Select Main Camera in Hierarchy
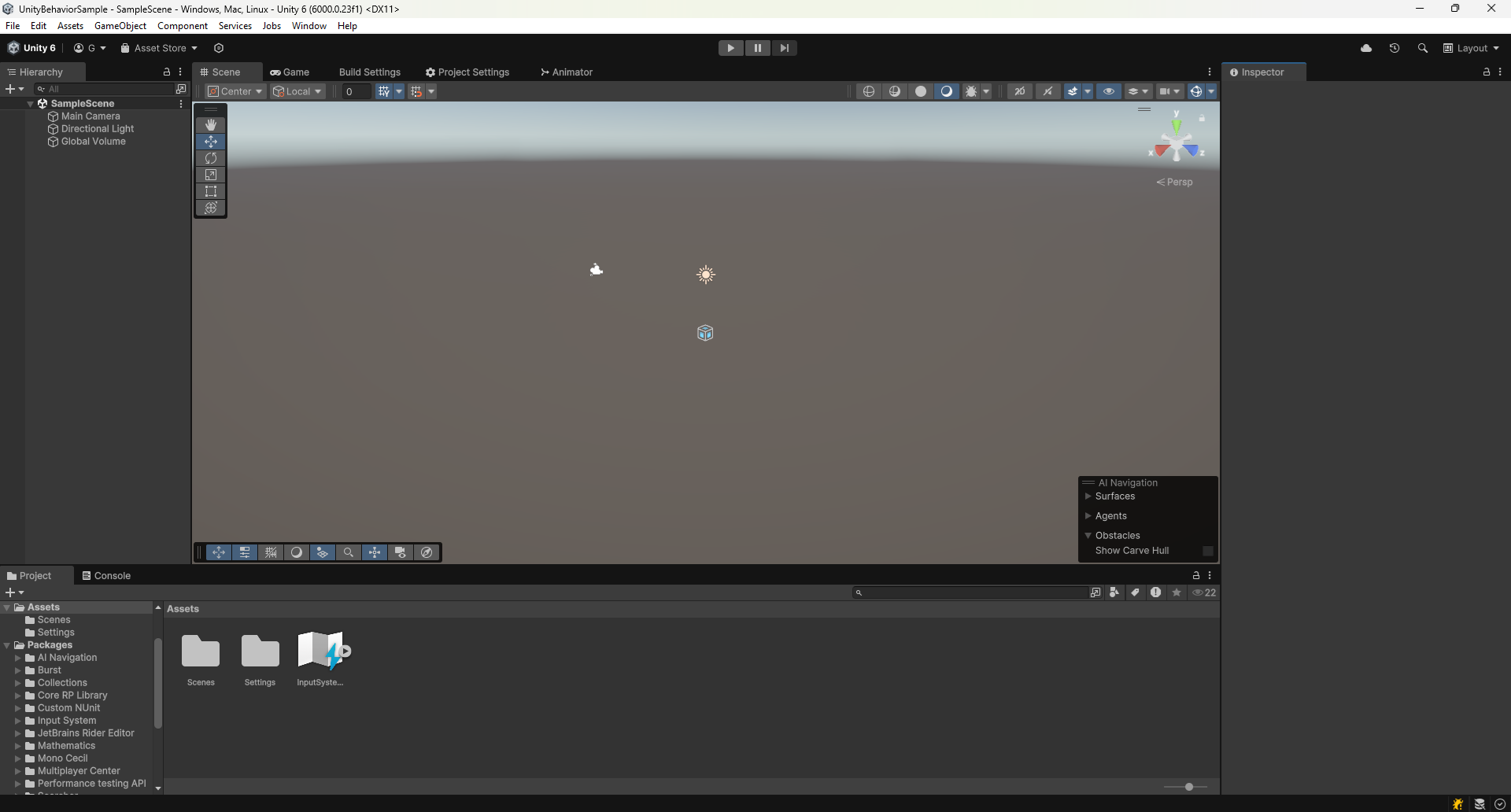The image size is (1511, 812). coord(91,116)
